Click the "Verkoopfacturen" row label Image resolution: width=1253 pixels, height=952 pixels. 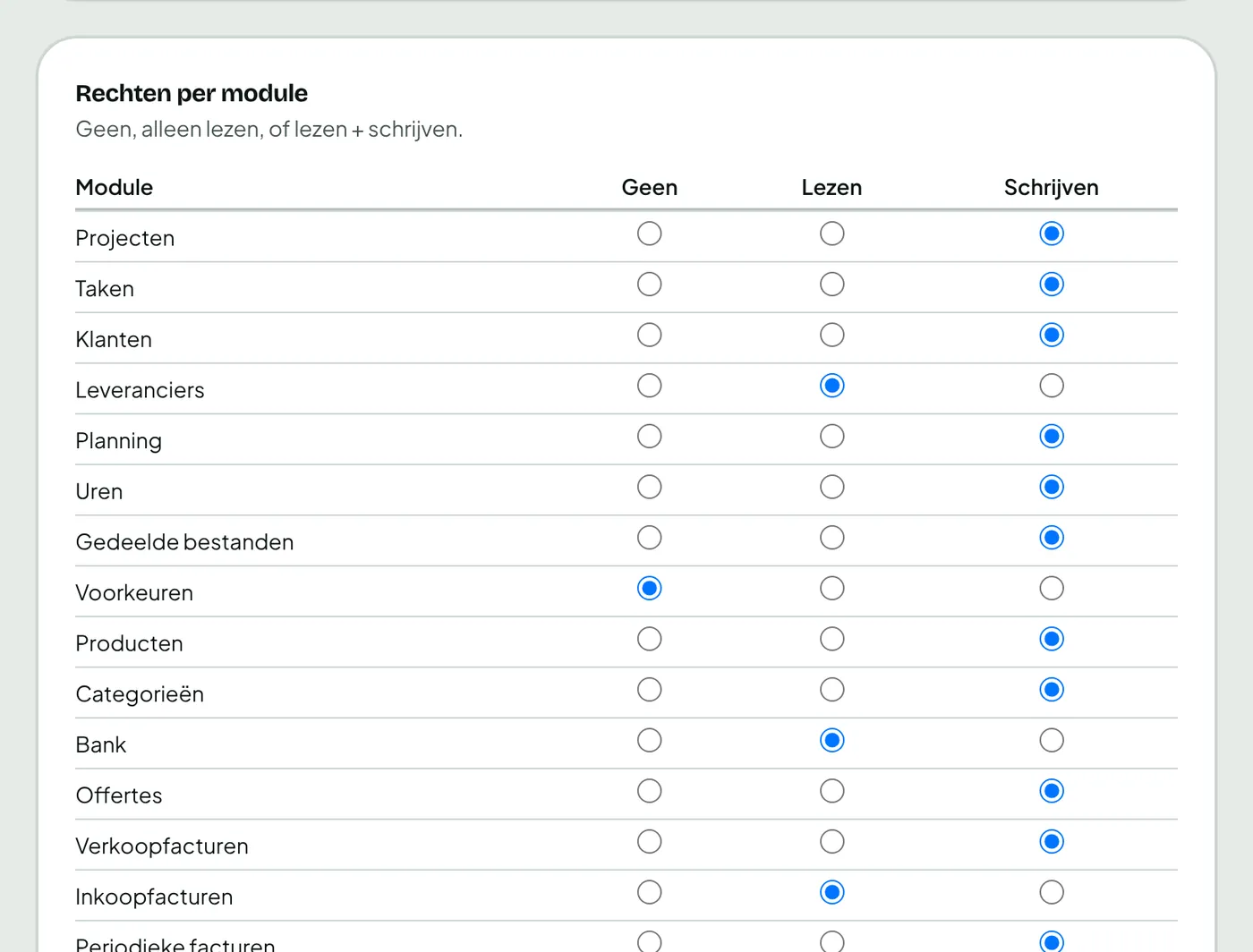pos(162,846)
